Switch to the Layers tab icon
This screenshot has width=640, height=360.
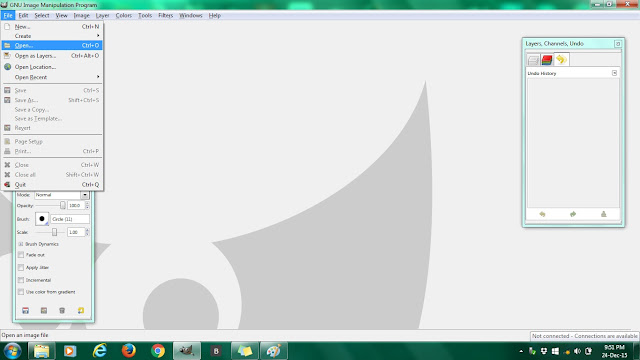click(533, 60)
